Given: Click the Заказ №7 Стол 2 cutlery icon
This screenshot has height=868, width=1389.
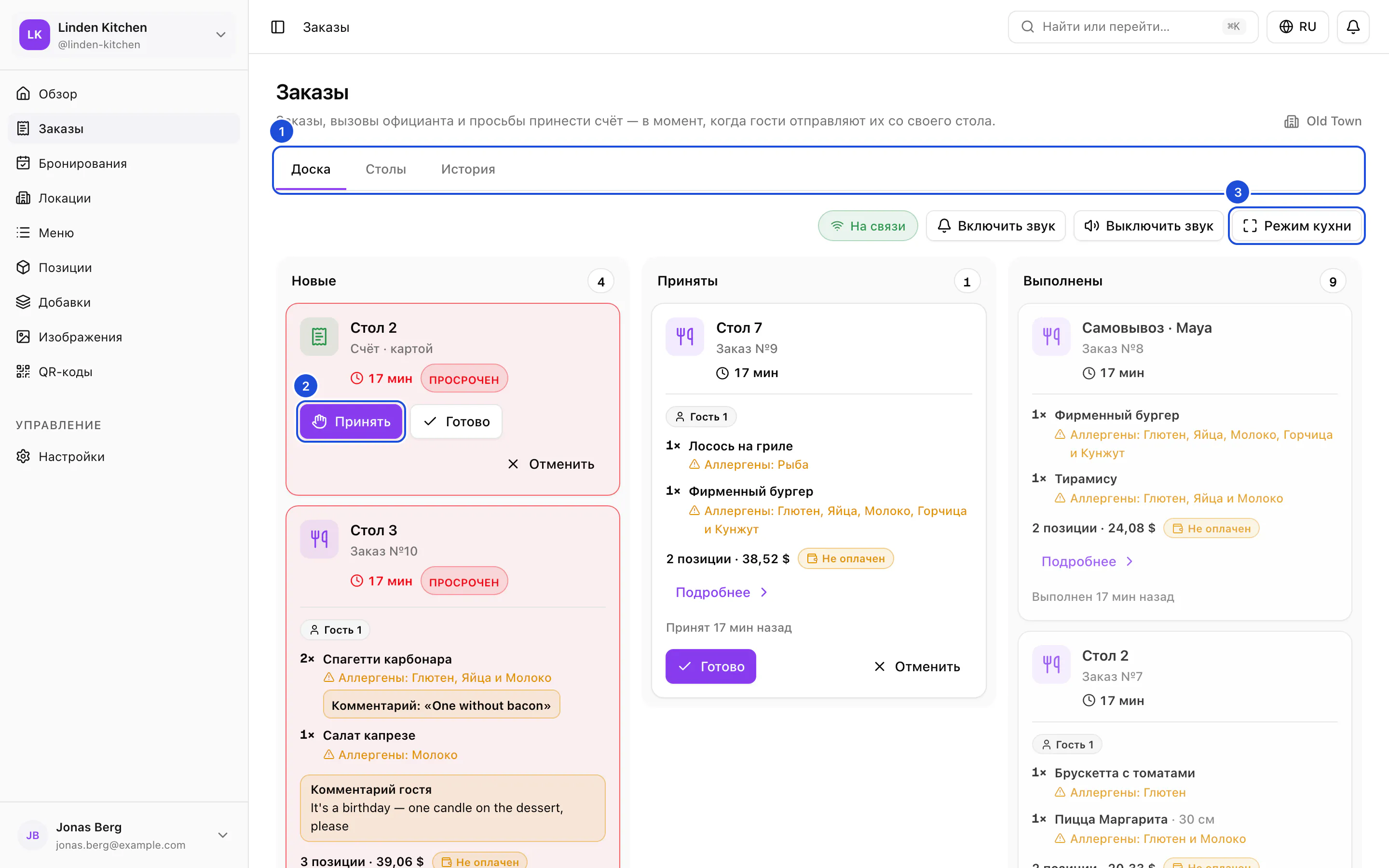Looking at the screenshot, I should point(1051,664).
